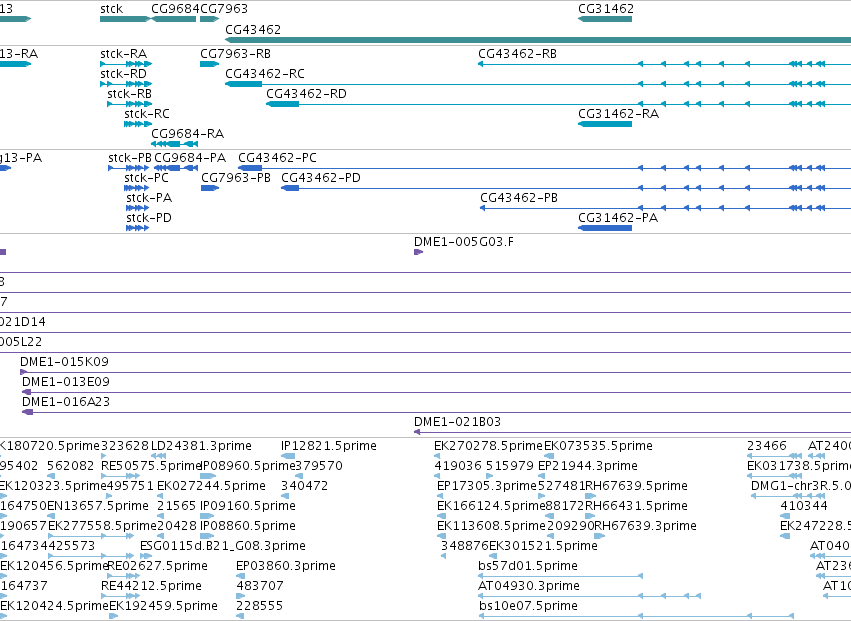Image resolution: width=851 pixels, height=621 pixels.
Task: Click EST bs57d01.5prime
Action: 528,566
